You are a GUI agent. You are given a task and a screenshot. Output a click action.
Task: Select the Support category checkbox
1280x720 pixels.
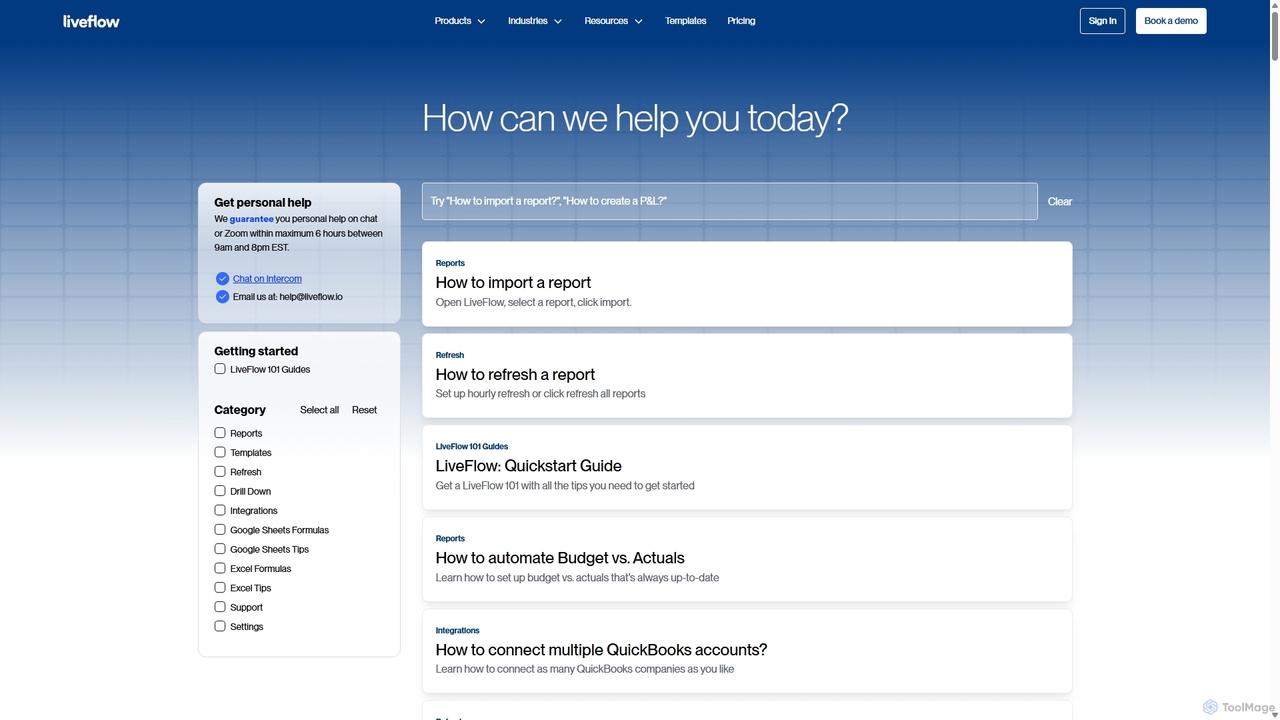click(x=220, y=607)
